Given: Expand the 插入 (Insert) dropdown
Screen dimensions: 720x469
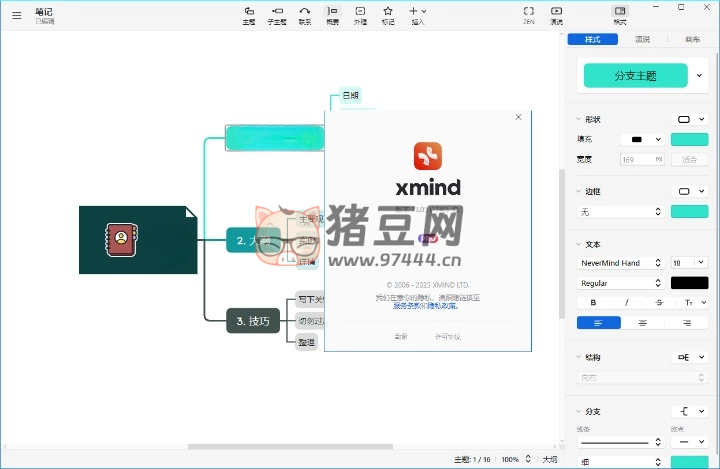Looking at the screenshot, I should pos(417,14).
